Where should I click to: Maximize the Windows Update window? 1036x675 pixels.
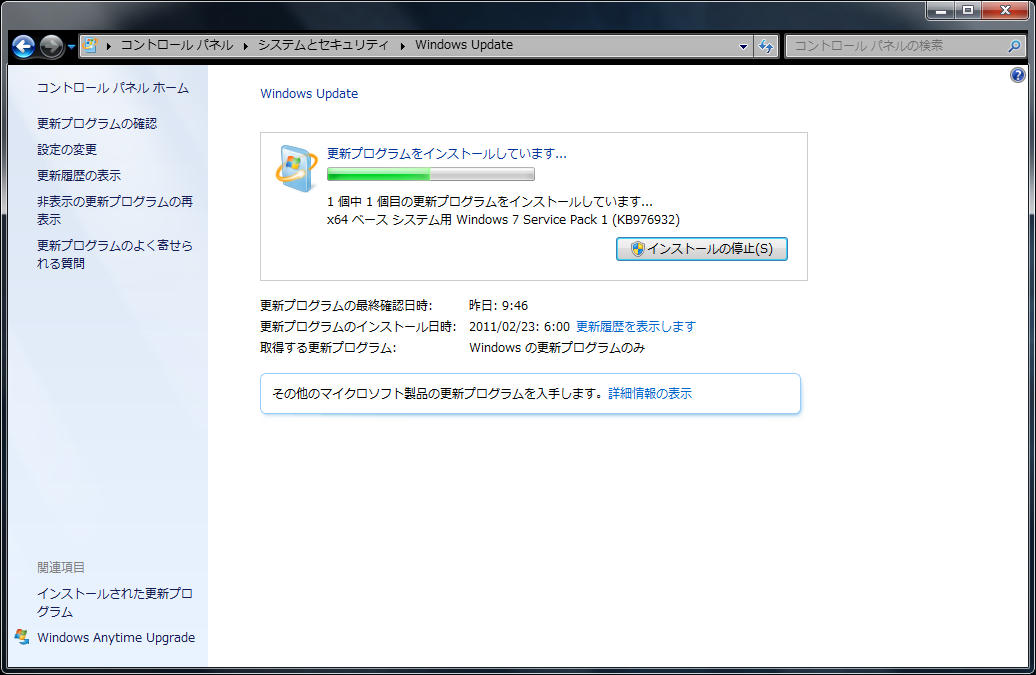[968, 11]
